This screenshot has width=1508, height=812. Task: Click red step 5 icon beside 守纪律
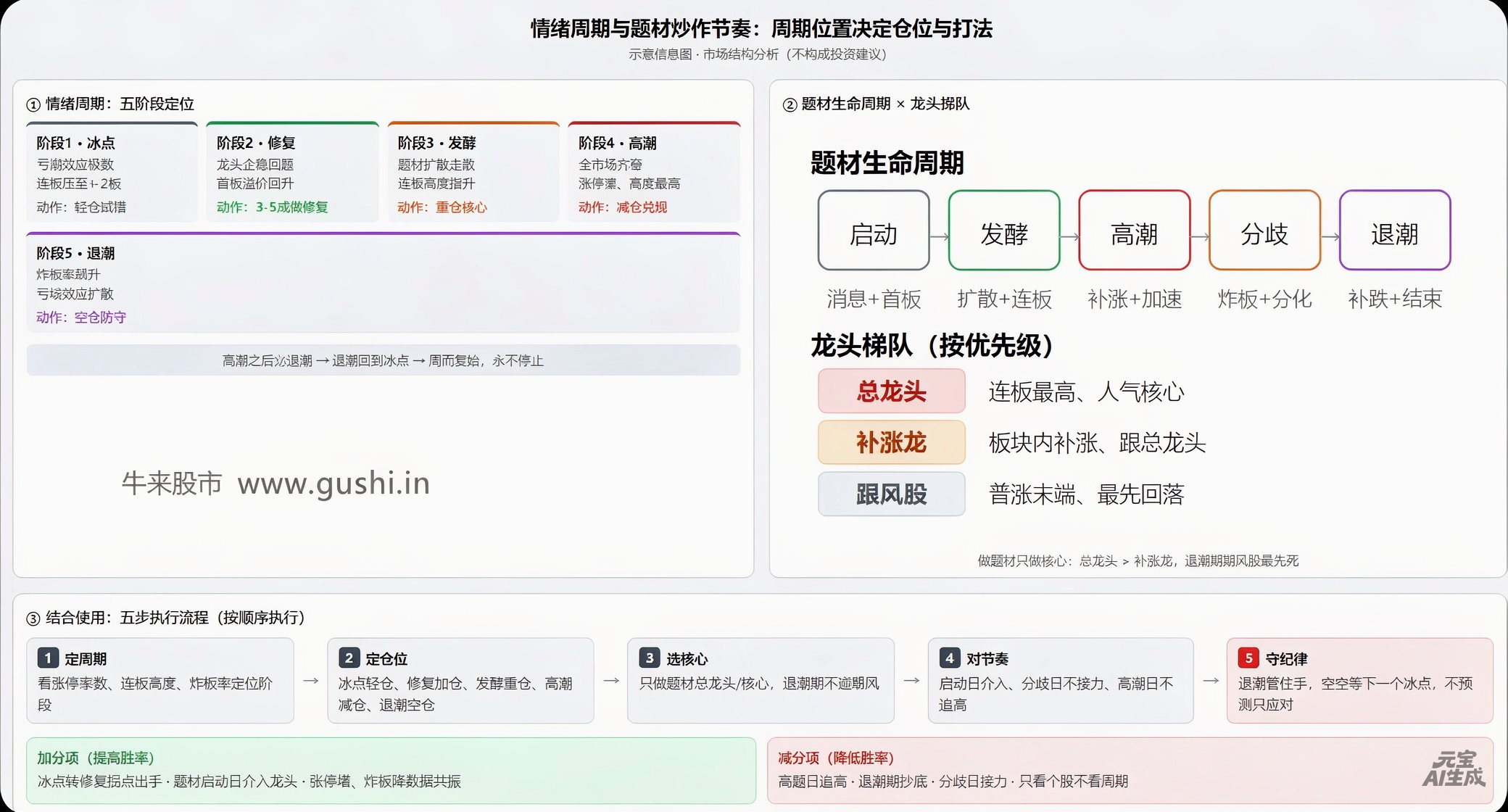pos(1248,658)
